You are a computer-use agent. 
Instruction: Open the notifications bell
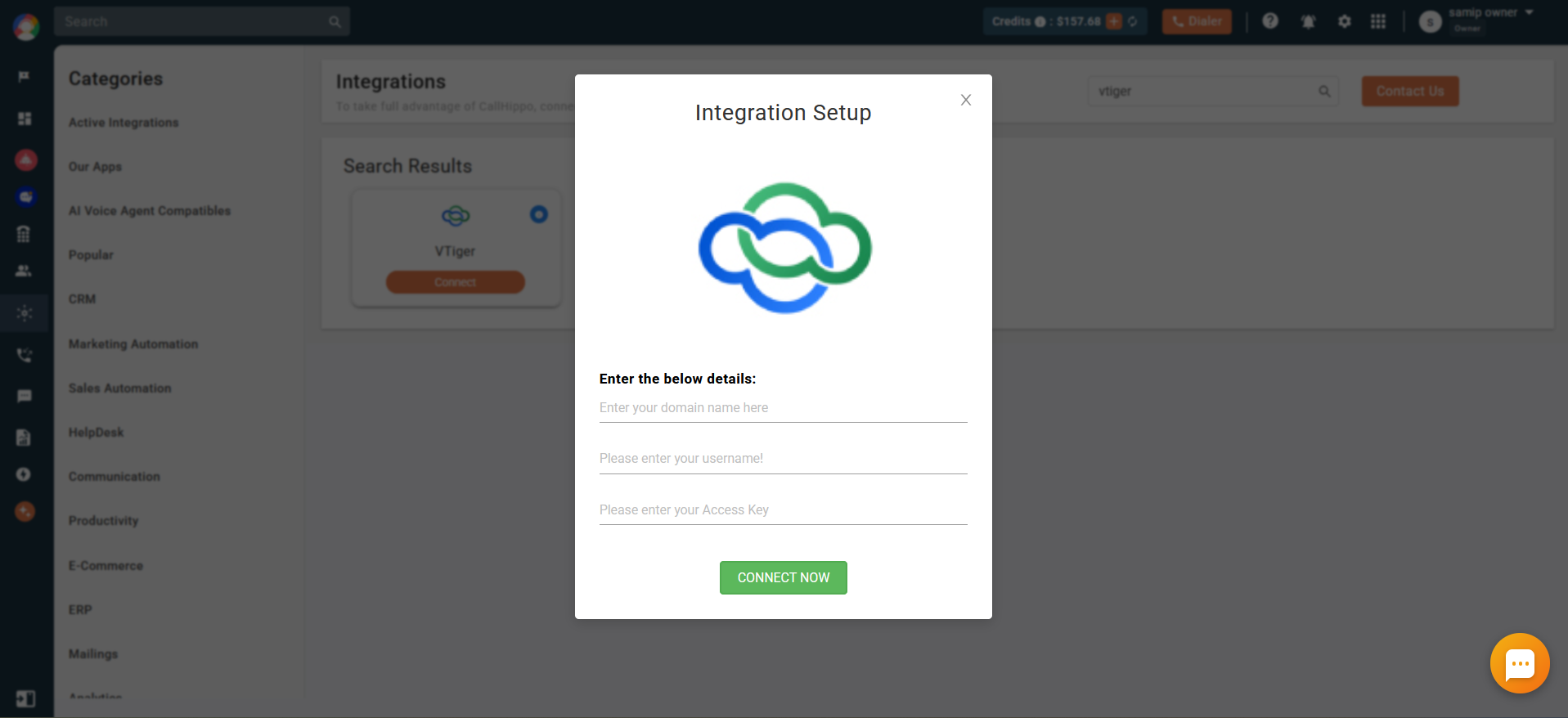(1308, 21)
